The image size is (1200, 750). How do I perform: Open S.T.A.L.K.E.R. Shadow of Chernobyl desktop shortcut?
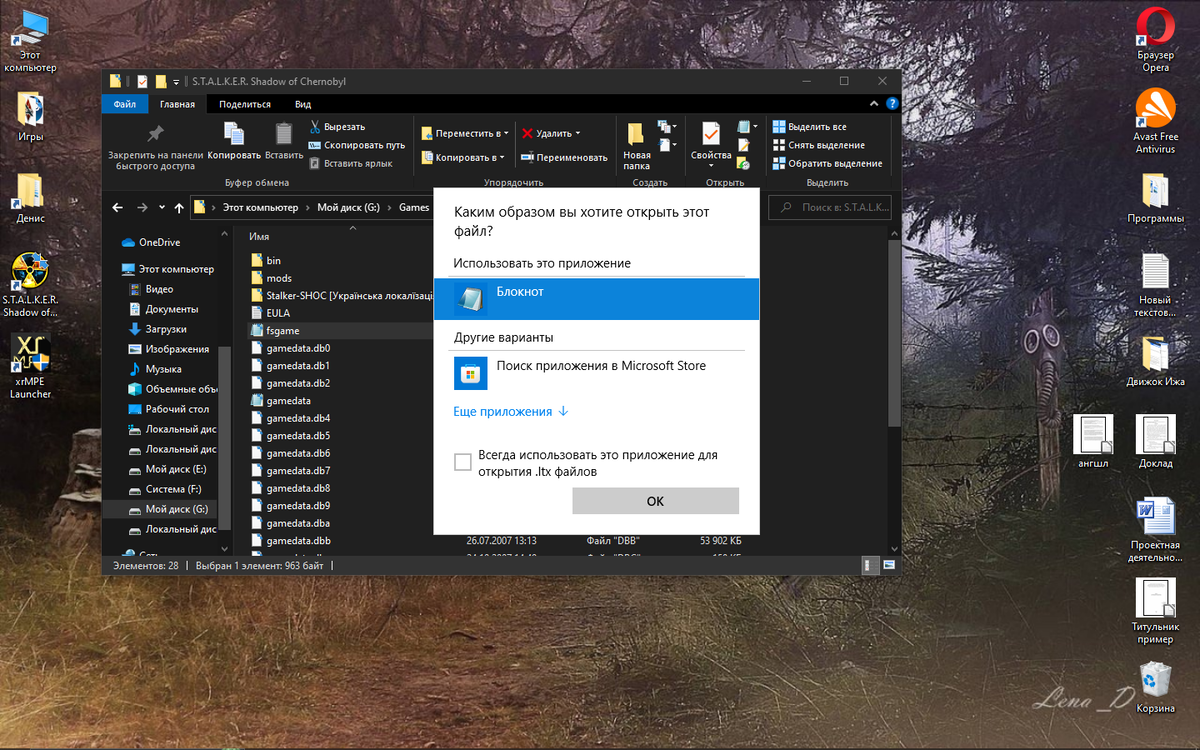coord(30,284)
